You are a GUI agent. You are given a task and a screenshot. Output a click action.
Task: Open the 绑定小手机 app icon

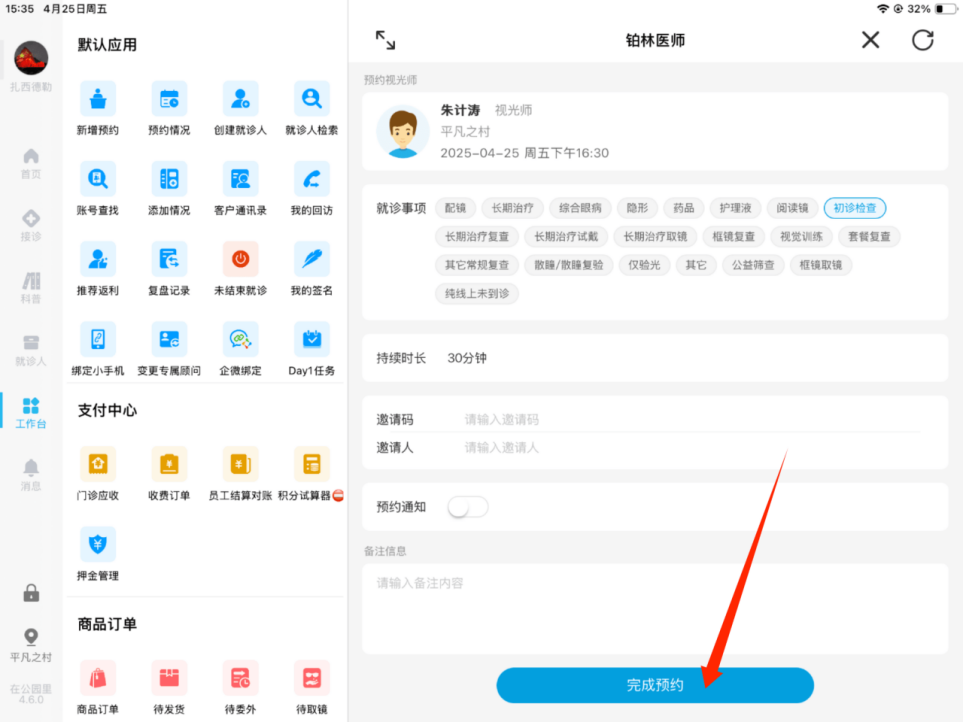pos(98,339)
